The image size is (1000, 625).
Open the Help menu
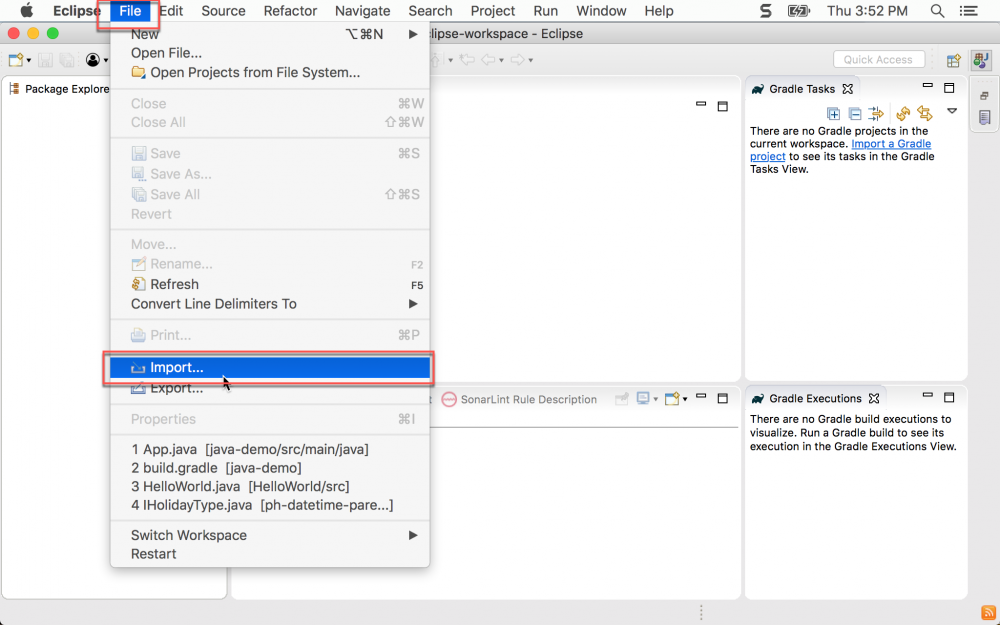click(659, 11)
